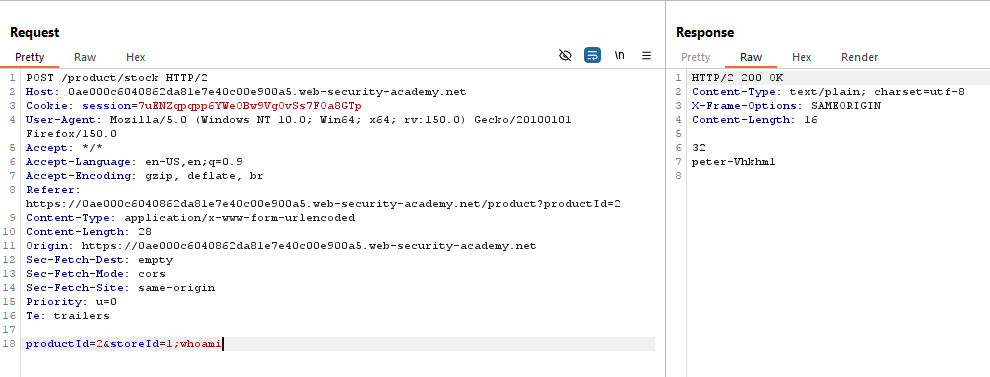990x377 pixels.
Task: Click the peter-Vhkhml response output
Action: point(734,162)
